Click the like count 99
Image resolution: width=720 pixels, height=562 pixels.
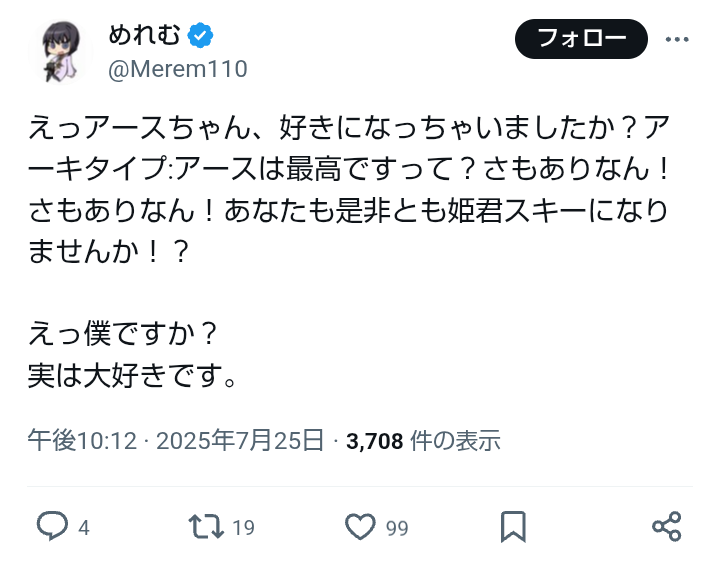coord(397,528)
